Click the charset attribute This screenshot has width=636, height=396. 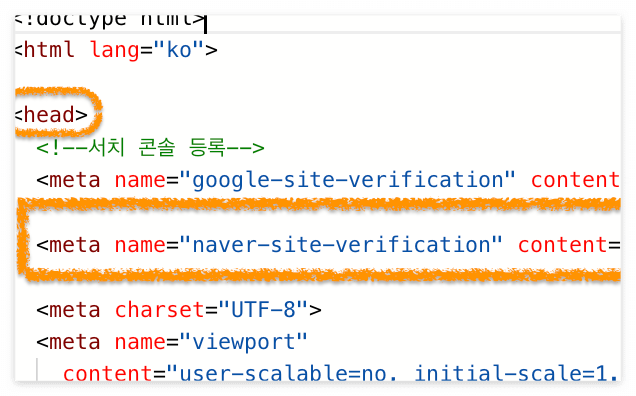(x=159, y=310)
